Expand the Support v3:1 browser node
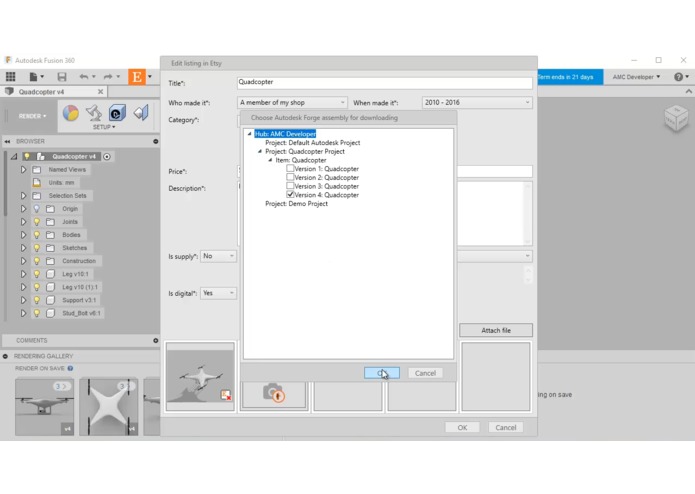695x494 pixels. [23, 300]
